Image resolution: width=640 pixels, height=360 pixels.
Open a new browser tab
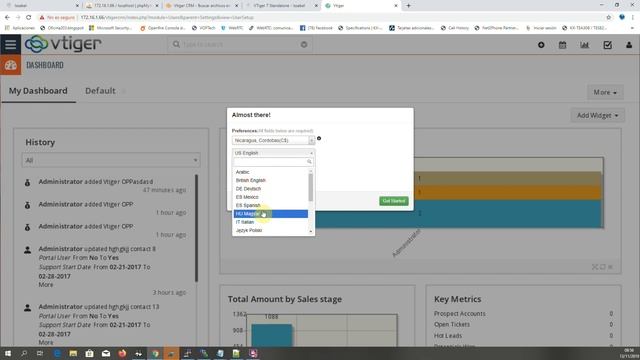pyautogui.click(x=408, y=6)
